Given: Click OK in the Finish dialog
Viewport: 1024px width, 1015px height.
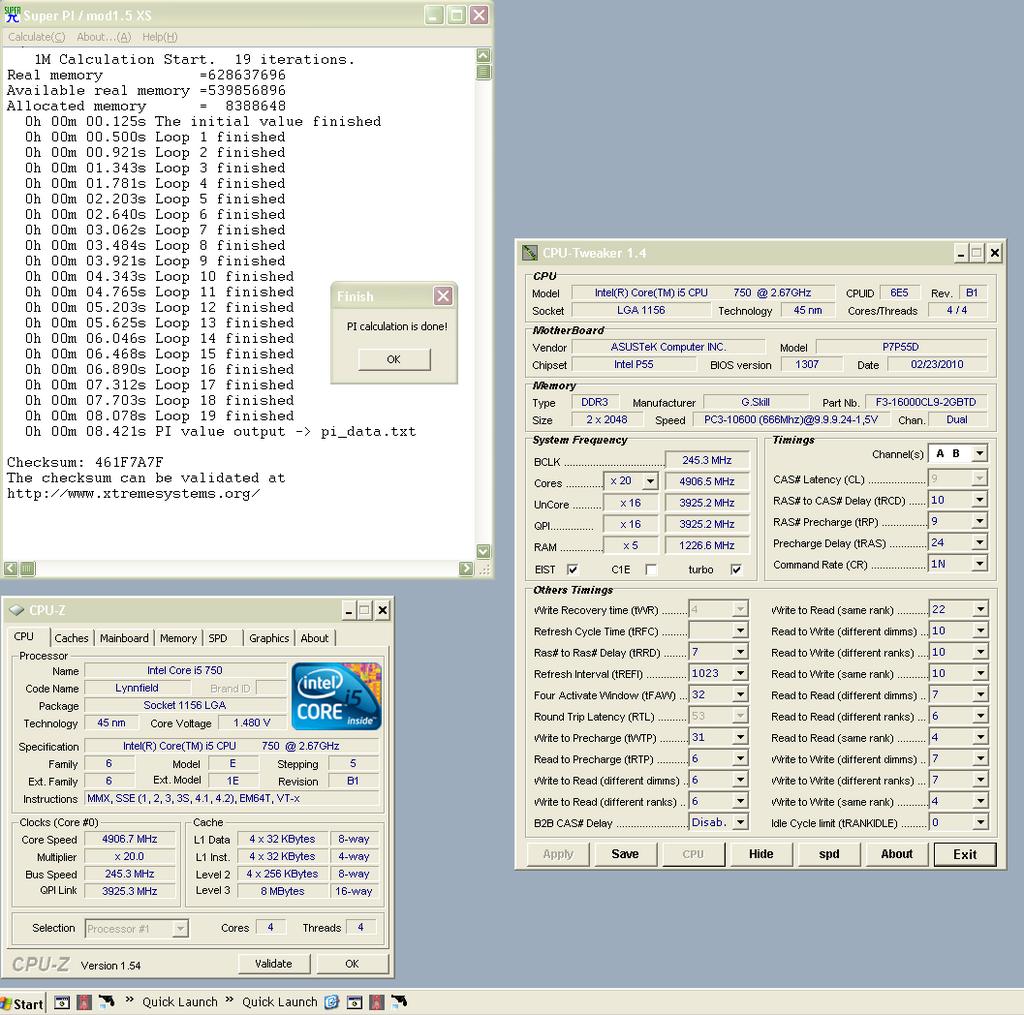Looking at the screenshot, I should tap(394, 359).
